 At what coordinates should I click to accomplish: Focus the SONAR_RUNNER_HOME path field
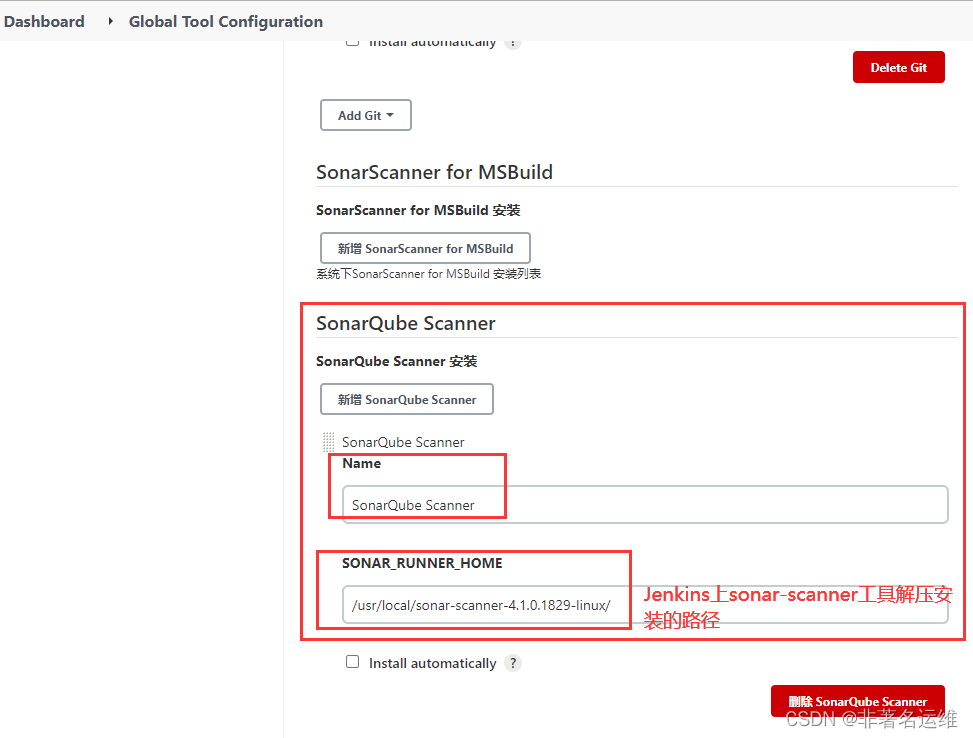point(645,605)
